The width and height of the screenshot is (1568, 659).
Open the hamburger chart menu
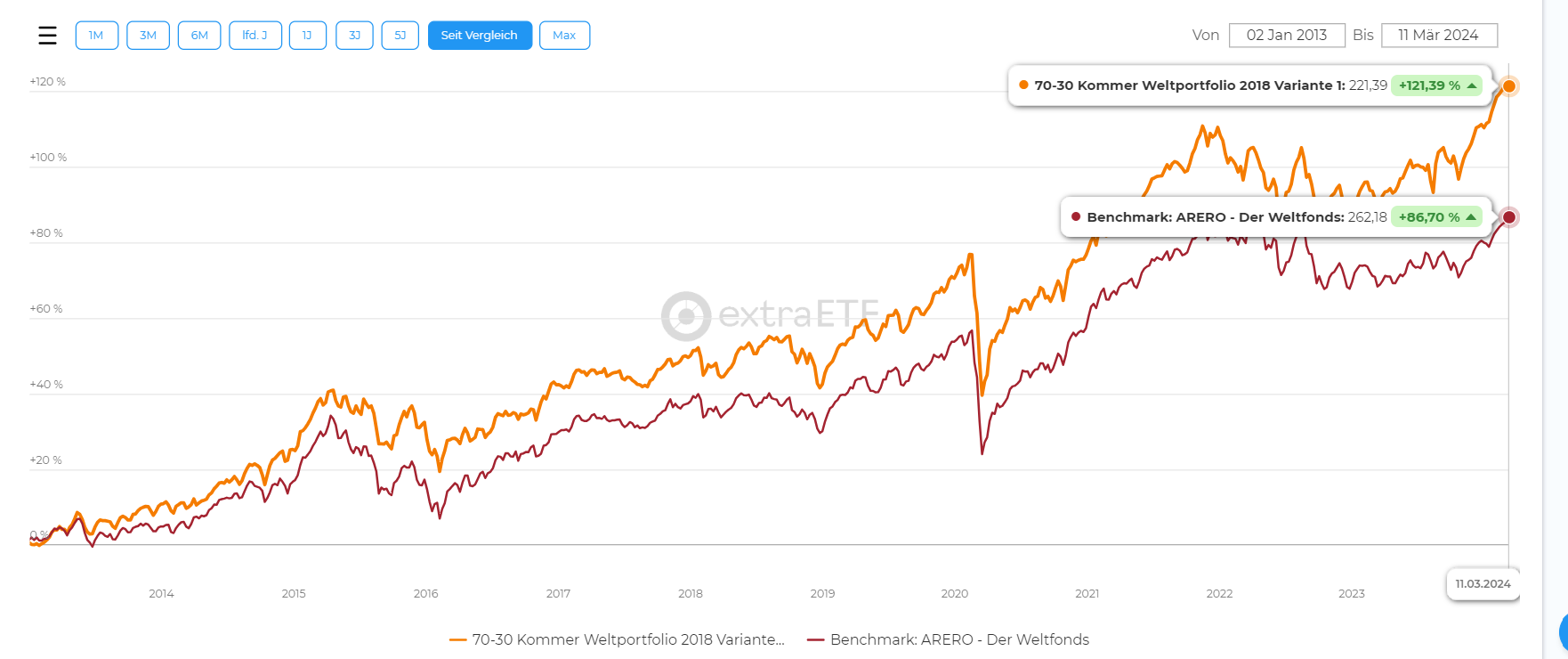47,36
